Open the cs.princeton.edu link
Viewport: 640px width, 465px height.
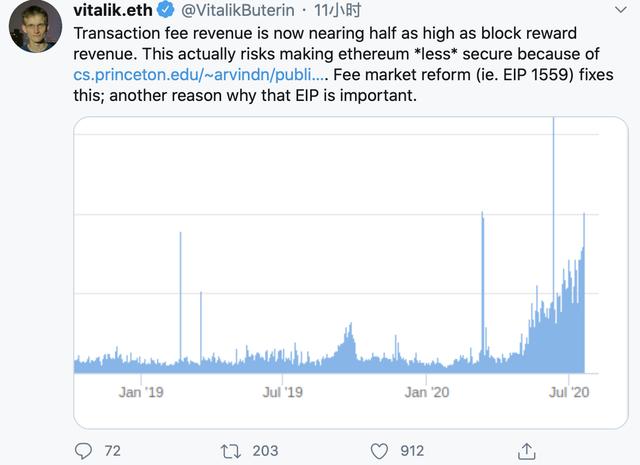pyautogui.click(x=200, y=75)
